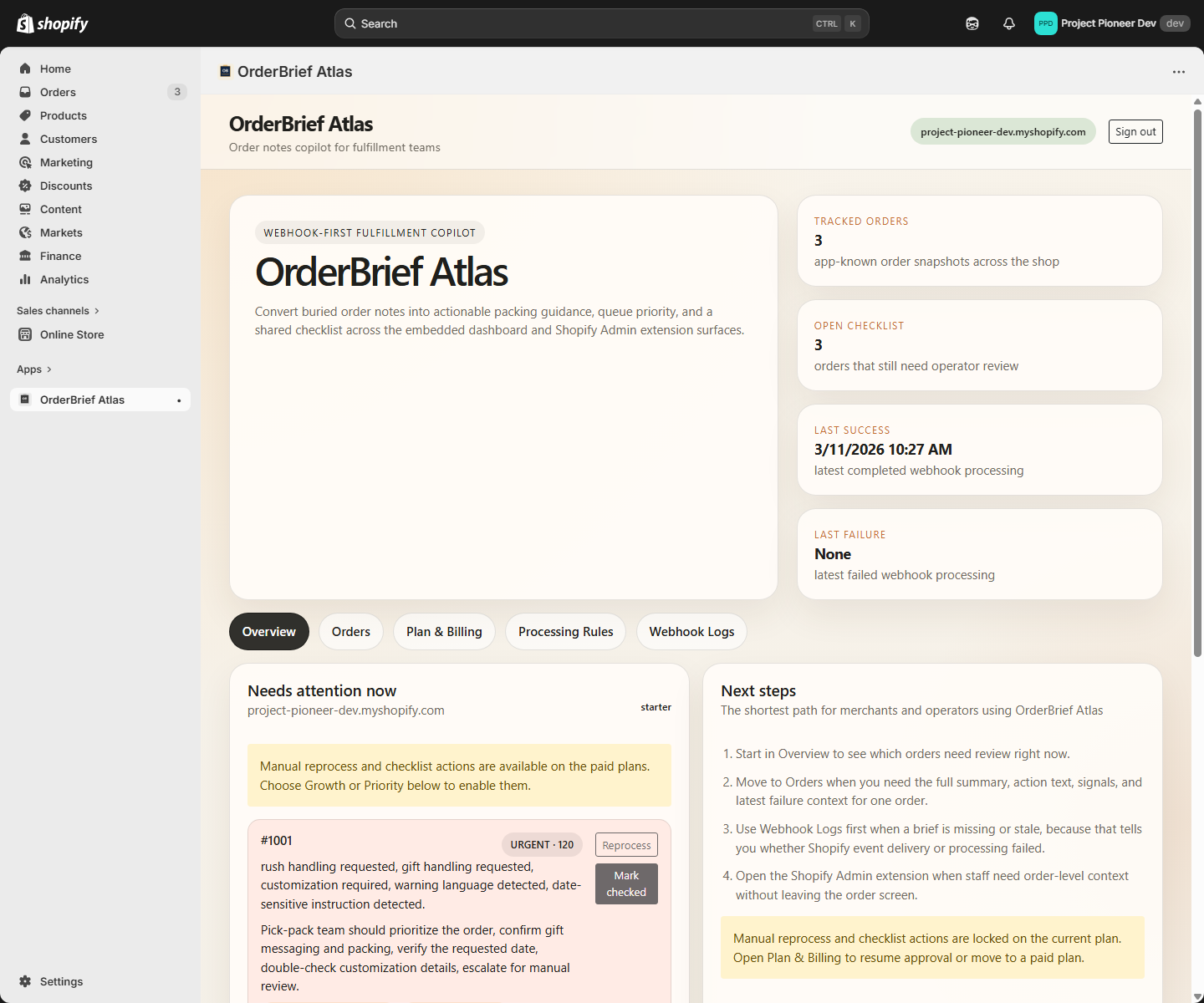Click the OrderBrief Atlas app icon in the sidebar
The height and width of the screenshot is (1003, 1204).
(25, 400)
